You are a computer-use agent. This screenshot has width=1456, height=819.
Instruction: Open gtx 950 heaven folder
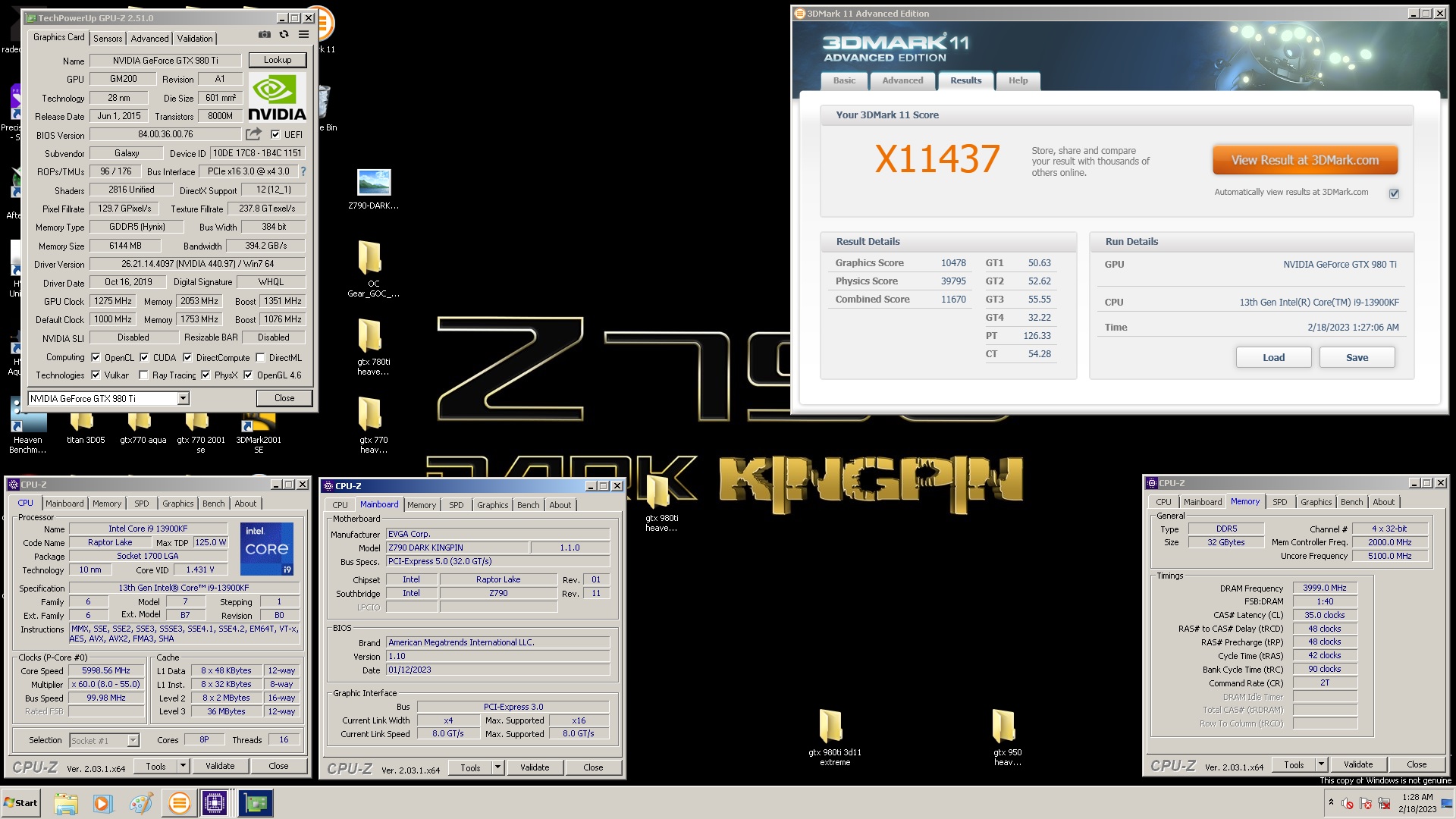point(1007,738)
